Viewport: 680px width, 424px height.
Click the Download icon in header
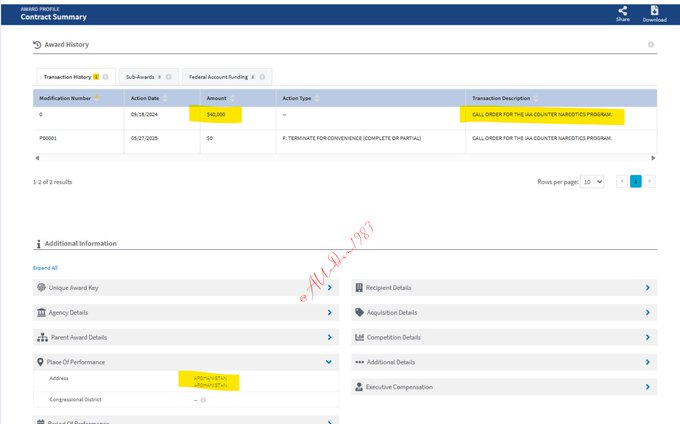(654, 11)
